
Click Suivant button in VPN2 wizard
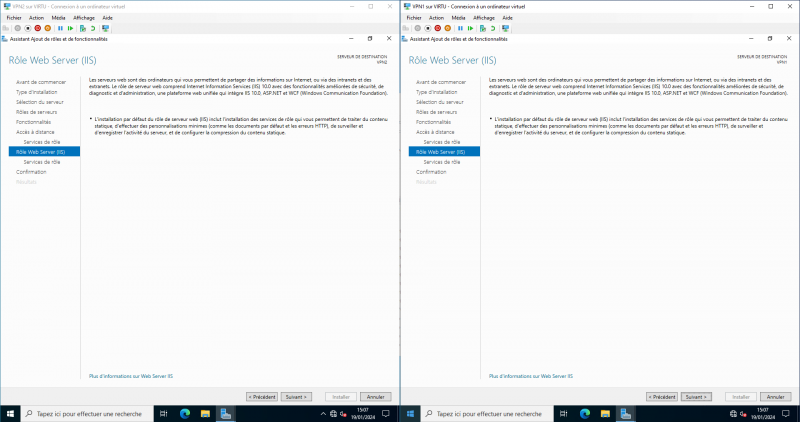click(x=296, y=397)
